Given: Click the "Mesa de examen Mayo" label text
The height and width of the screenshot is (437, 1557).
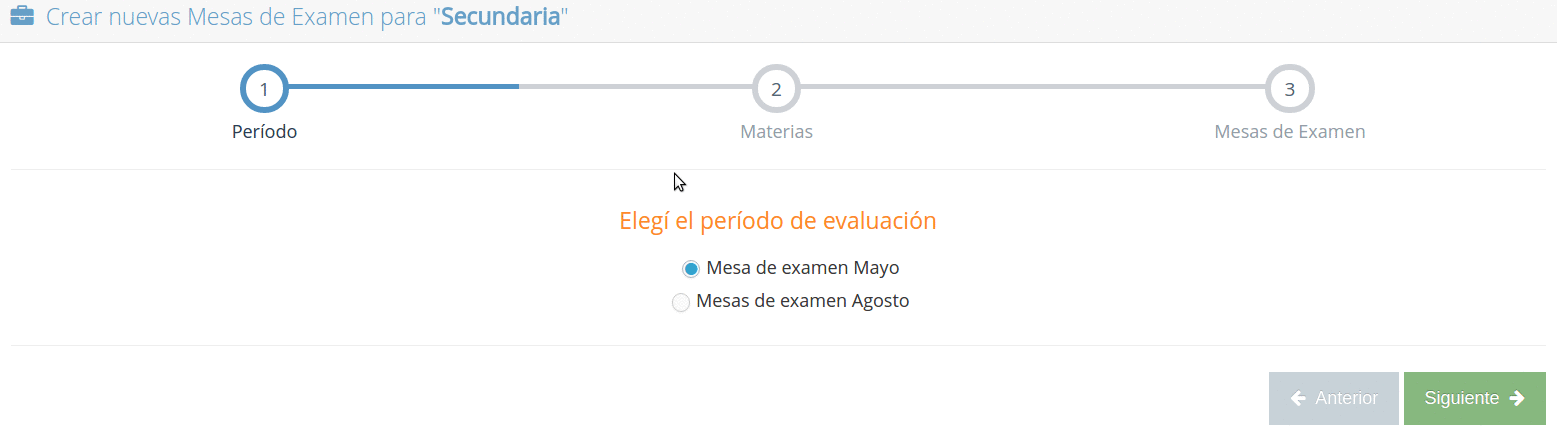Looking at the screenshot, I should [803, 268].
